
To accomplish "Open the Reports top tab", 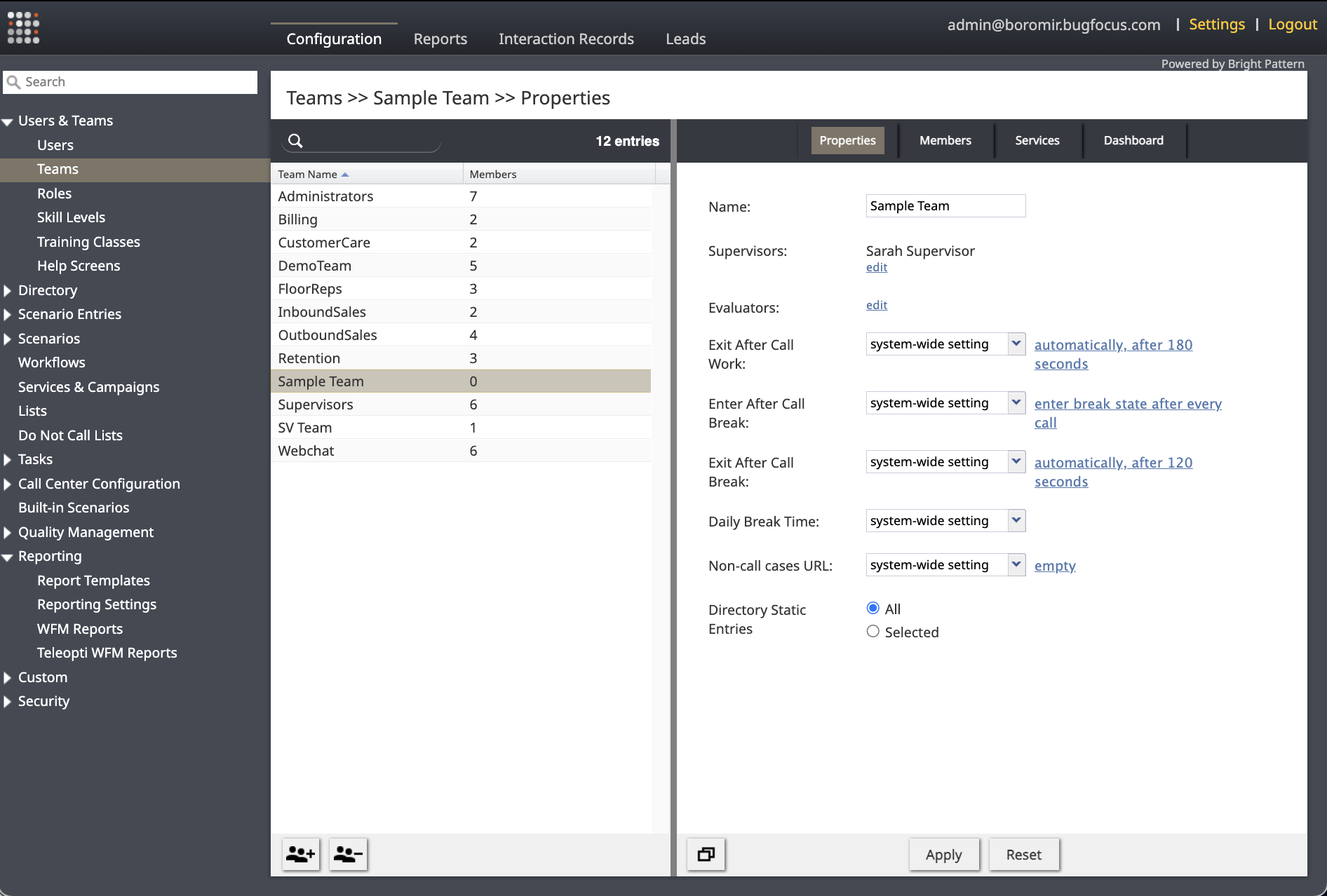I will tap(440, 39).
